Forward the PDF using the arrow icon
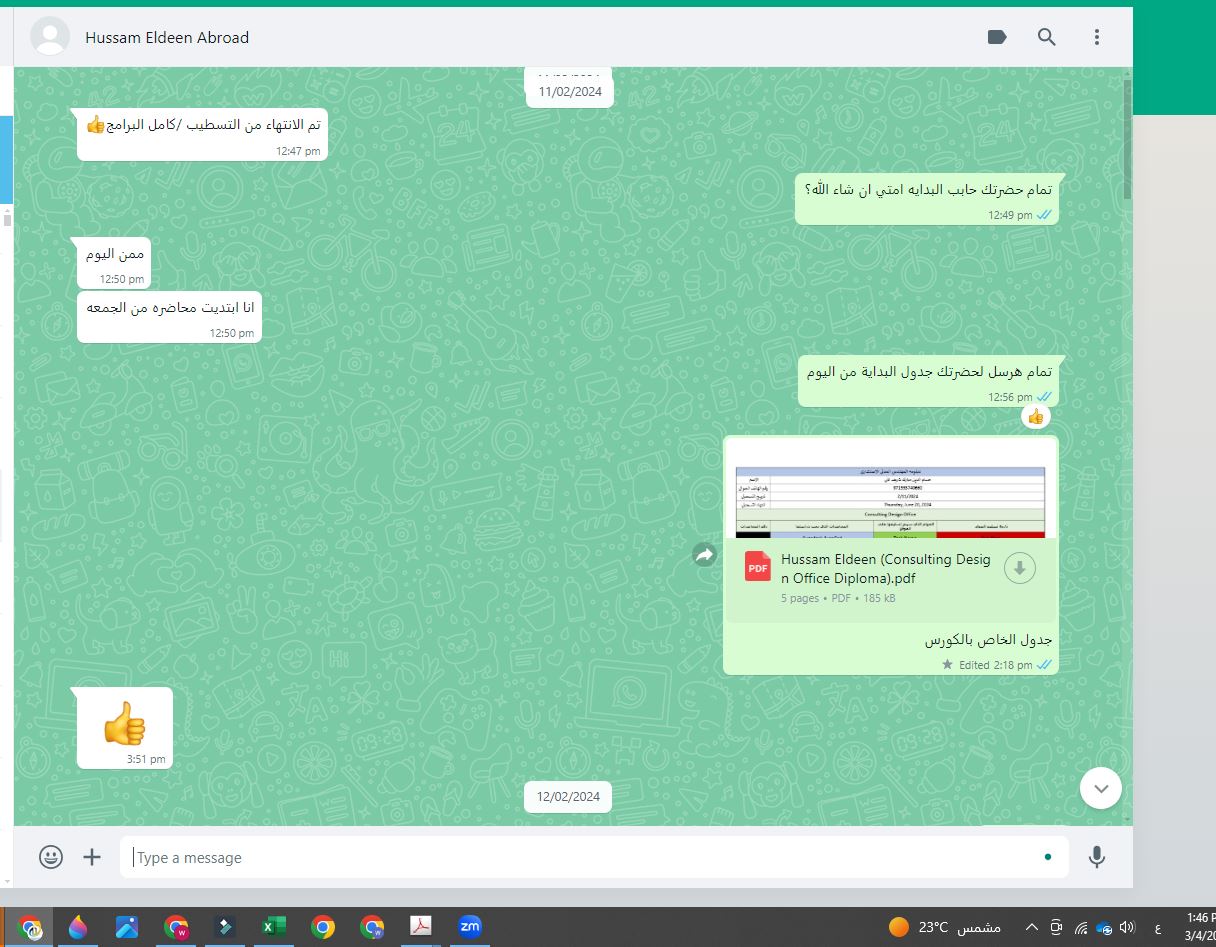 click(x=705, y=554)
